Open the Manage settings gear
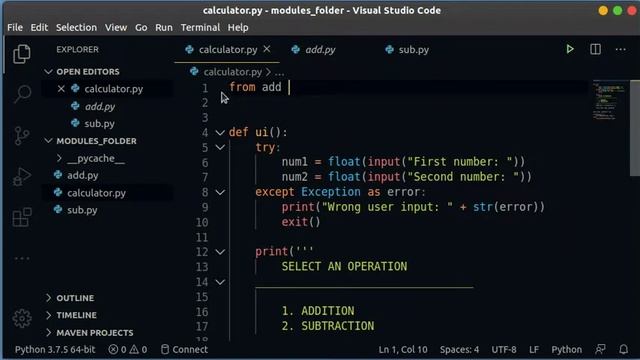 22,318
